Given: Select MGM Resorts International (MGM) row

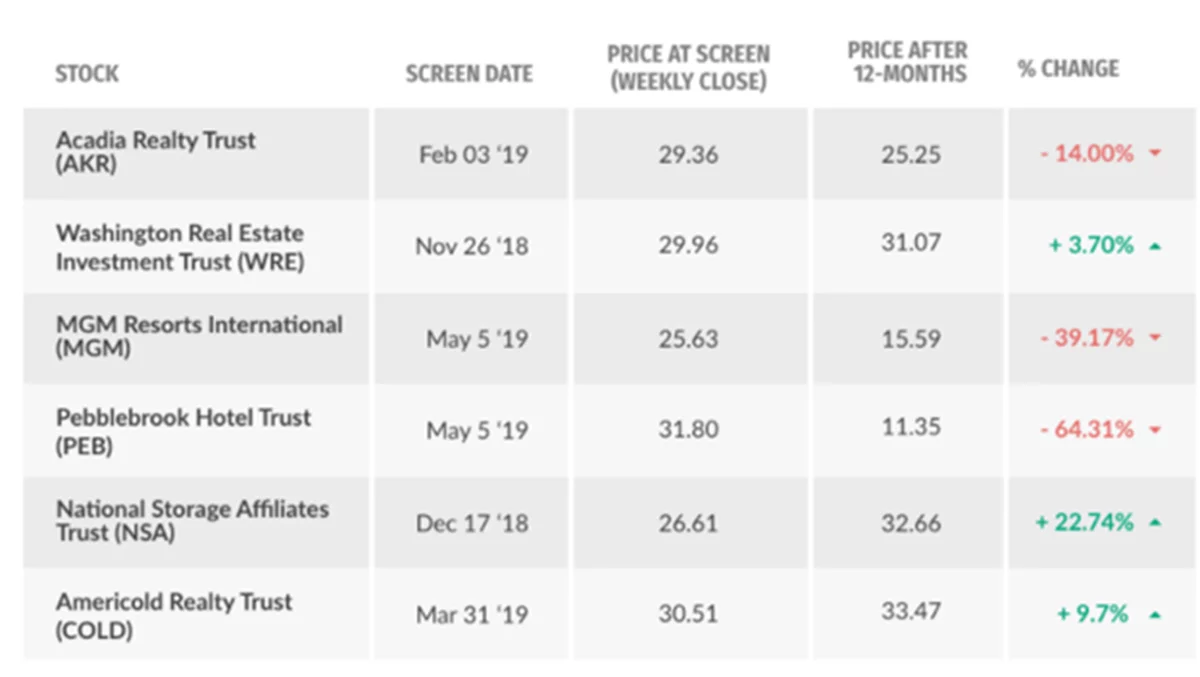Looking at the screenshot, I should pos(198,336).
